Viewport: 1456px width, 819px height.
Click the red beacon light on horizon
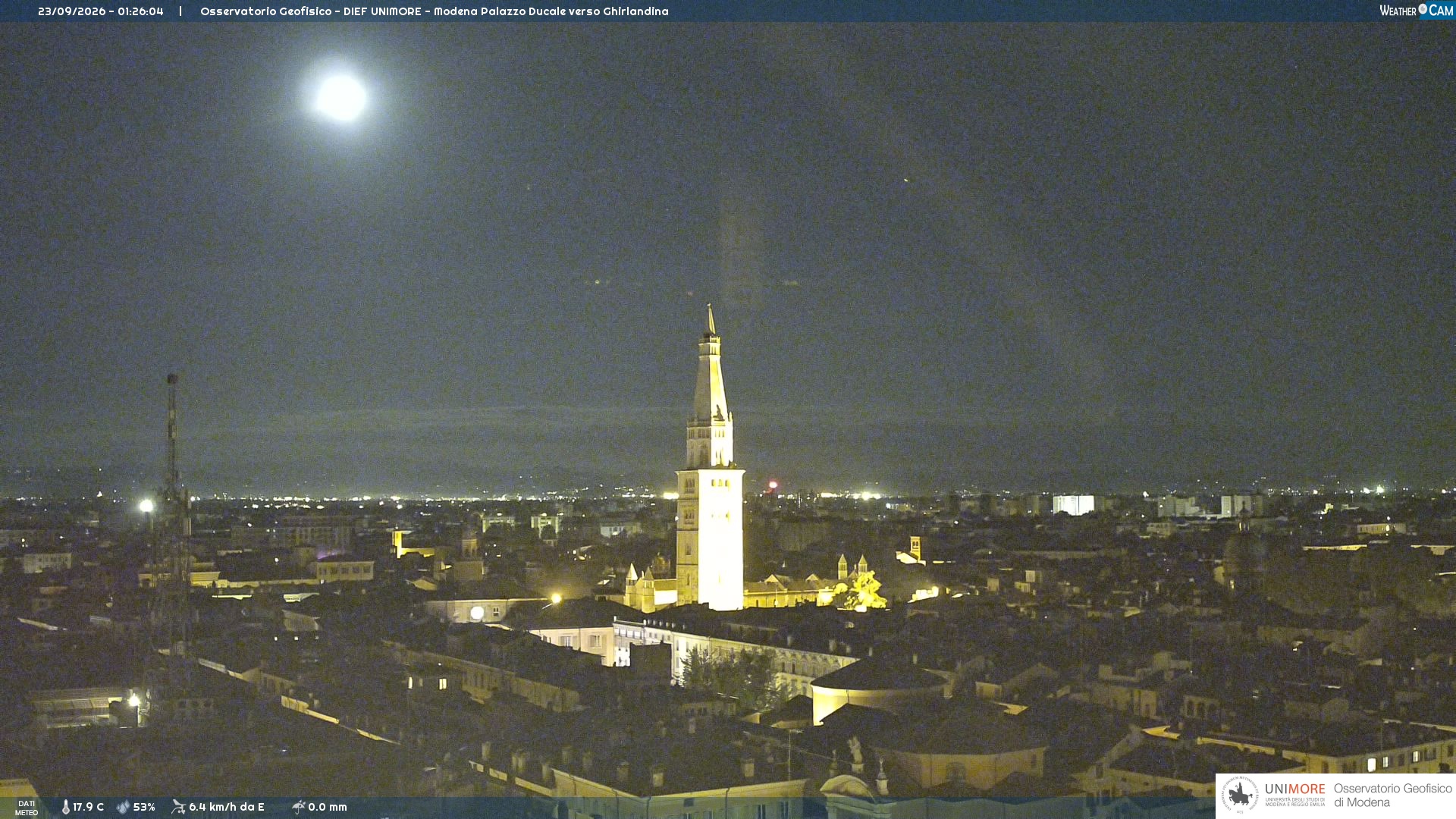(773, 485)
